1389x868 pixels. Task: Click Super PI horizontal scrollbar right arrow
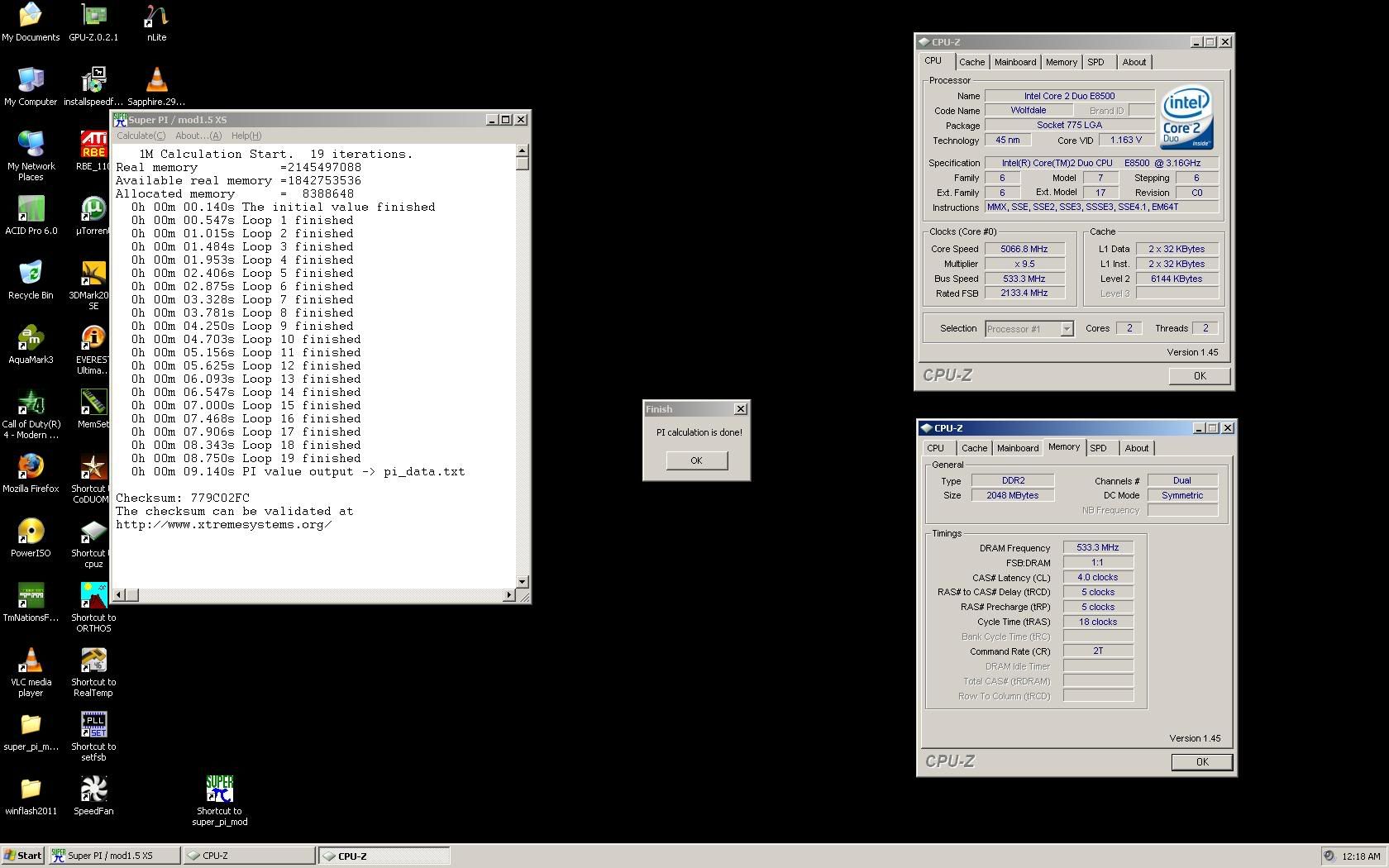coord(508,594)
